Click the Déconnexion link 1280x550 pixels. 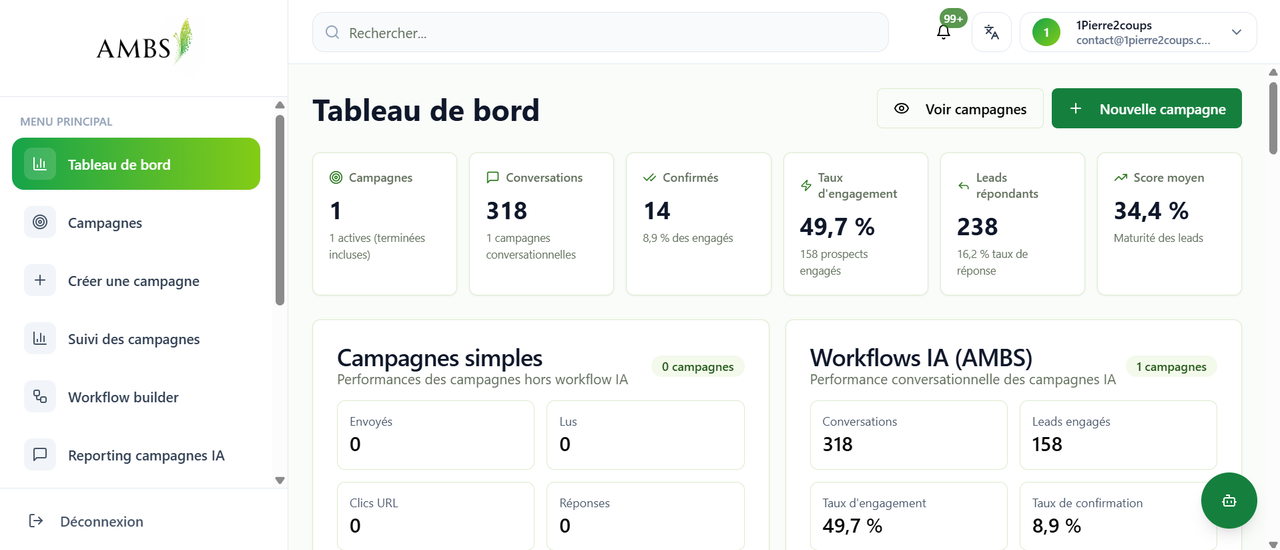click(101, 521)
